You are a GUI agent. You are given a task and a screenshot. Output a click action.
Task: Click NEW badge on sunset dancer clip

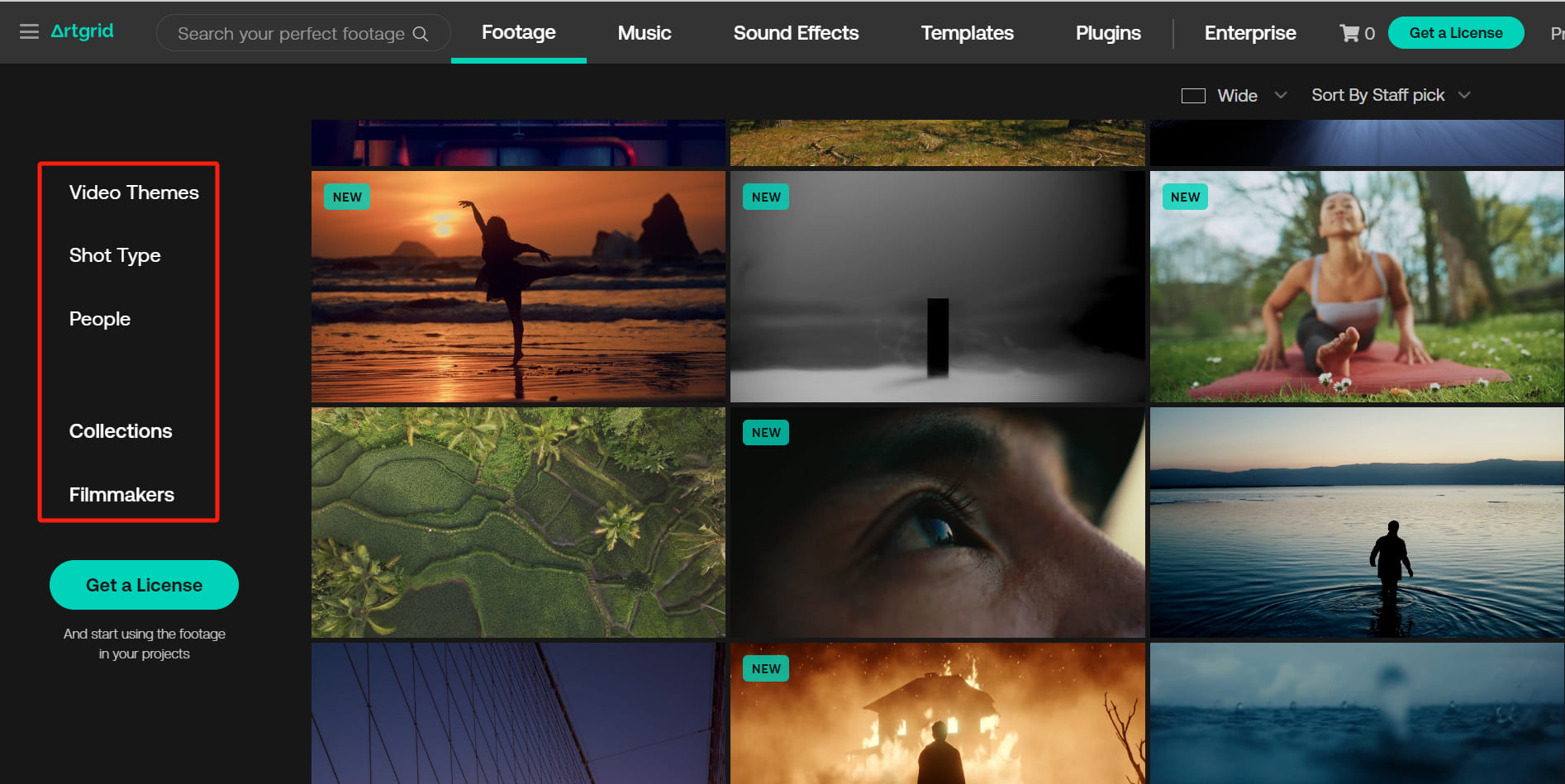347,197
